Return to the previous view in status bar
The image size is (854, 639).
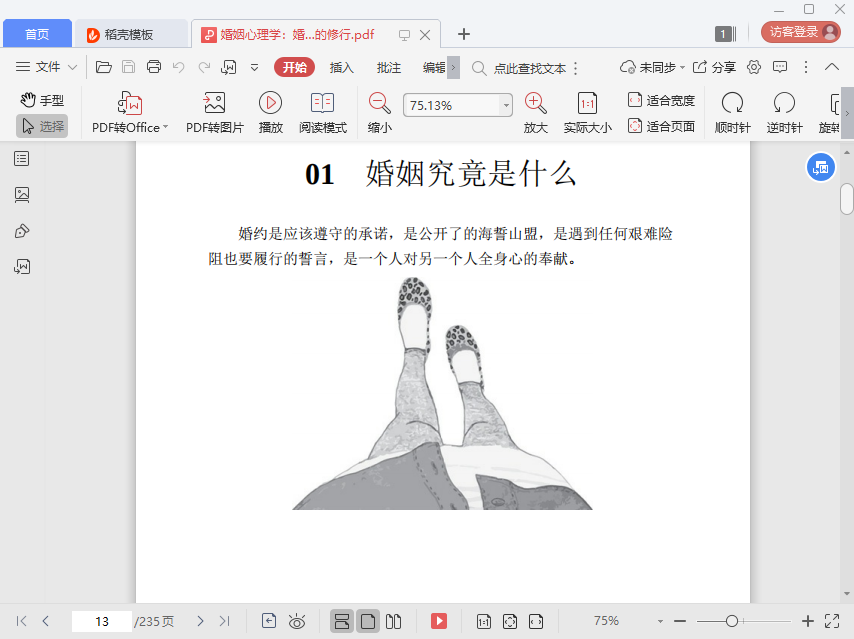tap(269, 621)
